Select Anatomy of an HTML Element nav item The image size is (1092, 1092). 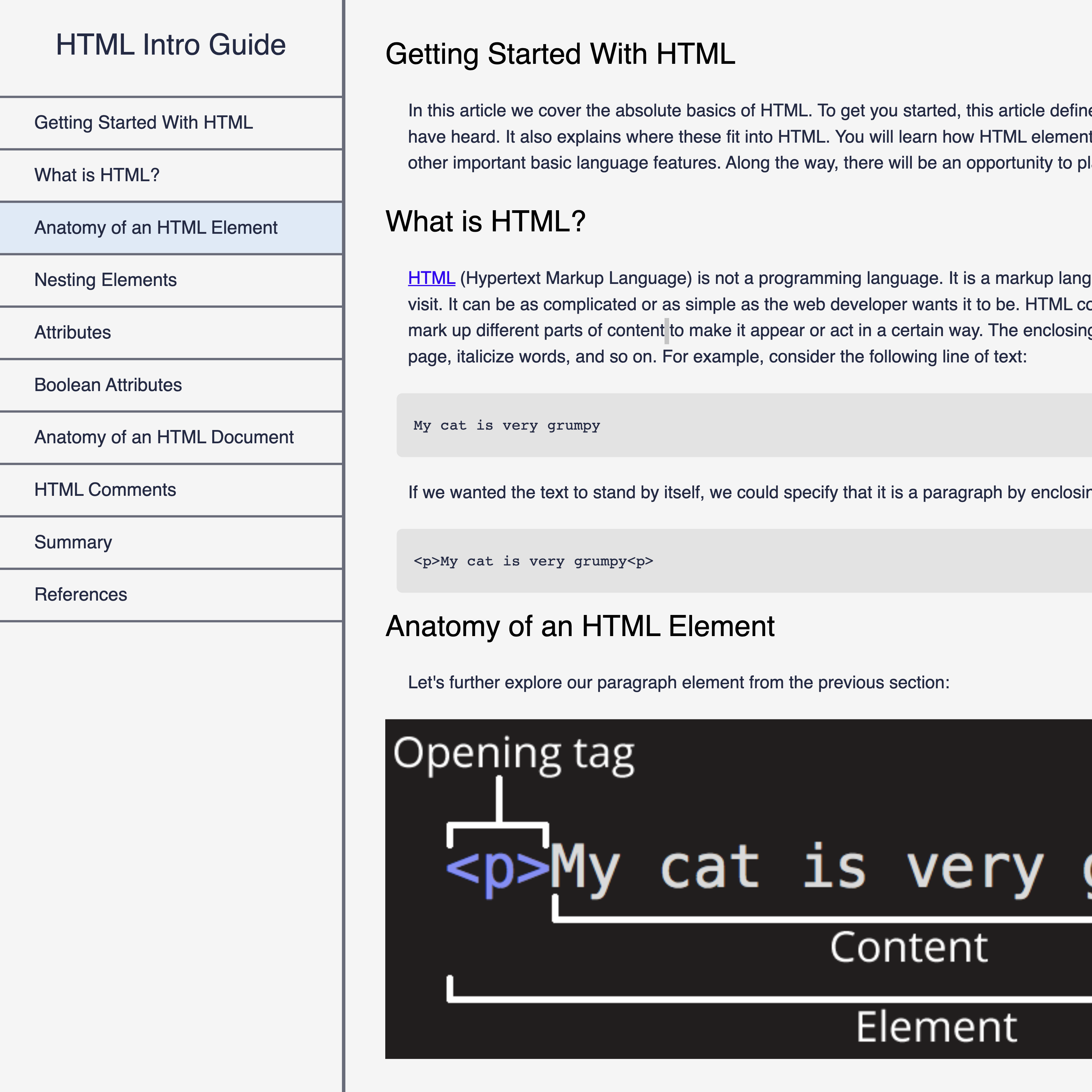171,228
